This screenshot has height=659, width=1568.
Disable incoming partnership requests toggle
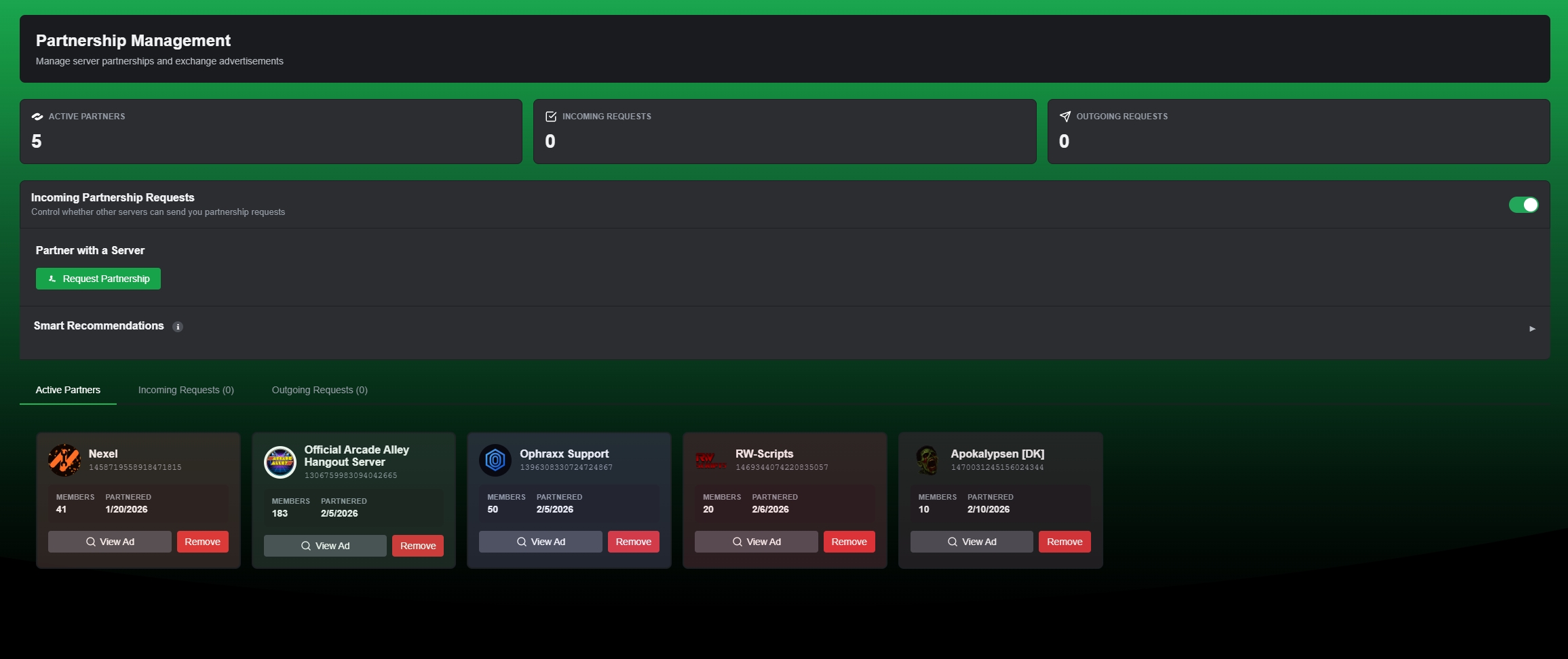click(1524, 204)
